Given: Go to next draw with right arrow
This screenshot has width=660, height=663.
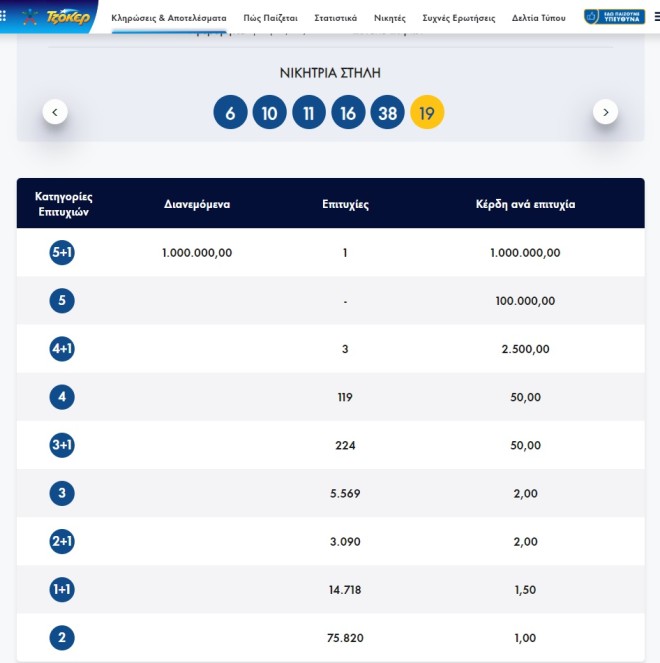Looking at the screenshot, I should coord(605,112).
